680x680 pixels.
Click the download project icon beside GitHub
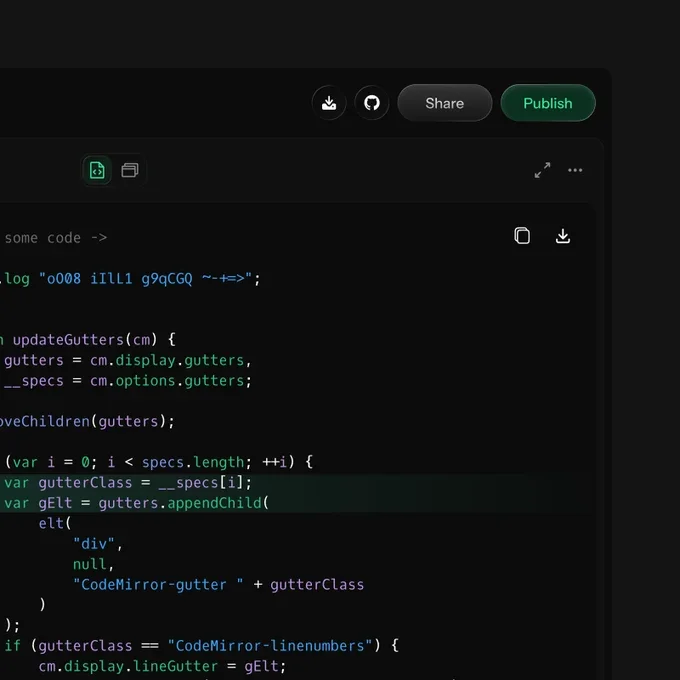[x=329, y=103]
